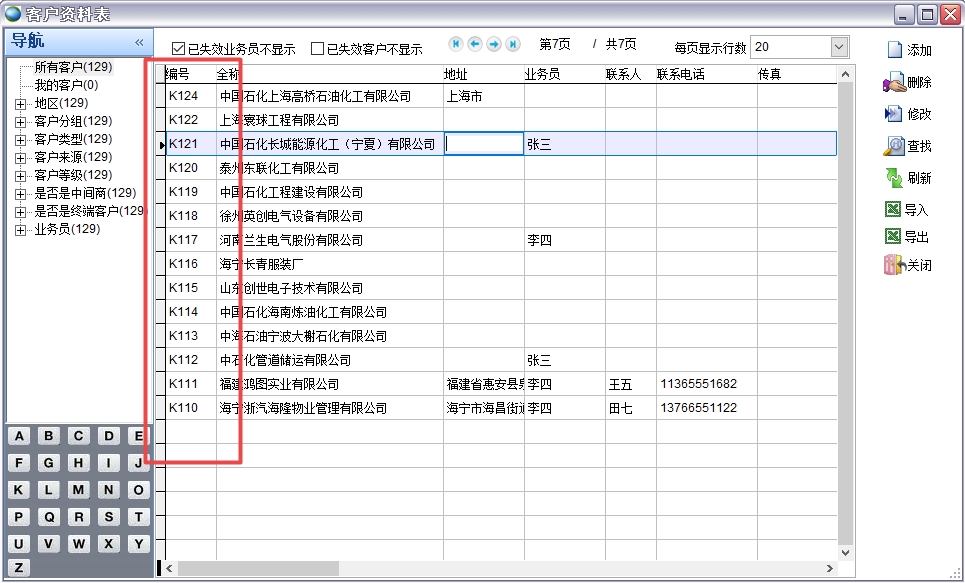Image resolution: width=965 pixels, height=583 pixels.
Task: Click the 添加 (Add) icon
Action: click(894, 50)
